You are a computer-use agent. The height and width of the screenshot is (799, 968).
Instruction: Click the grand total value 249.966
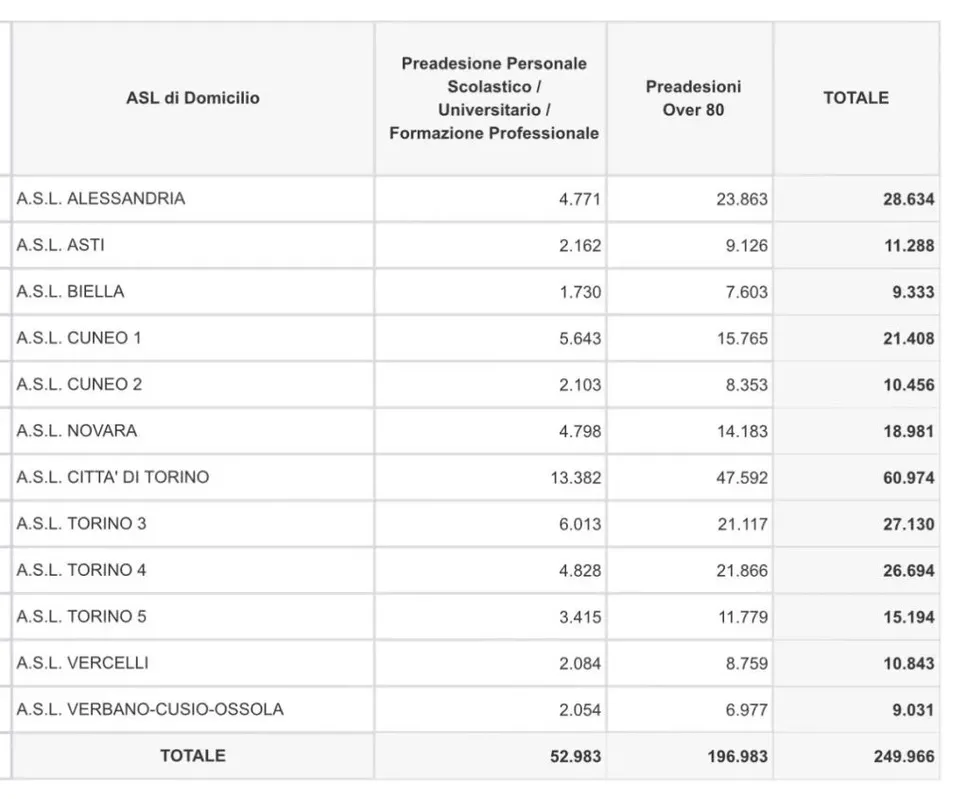pyautogui.click(x=904, y=756)
